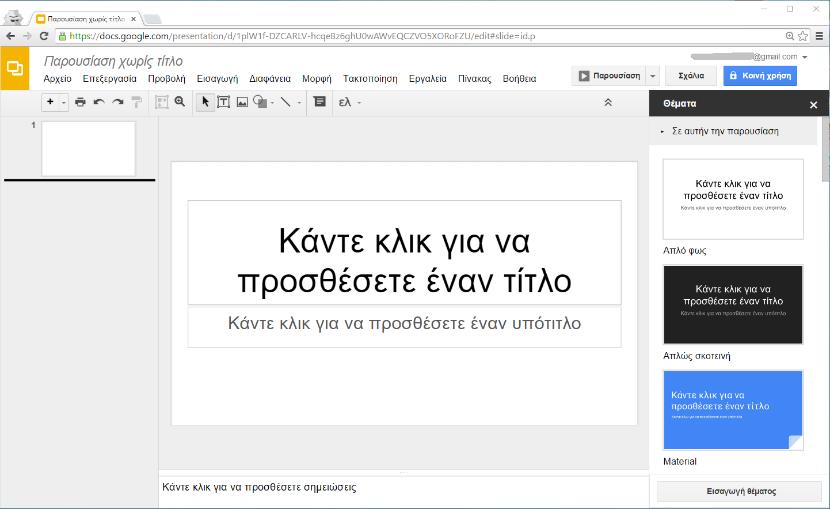
Task: Add a new slide with plus button
Action: 50,102
